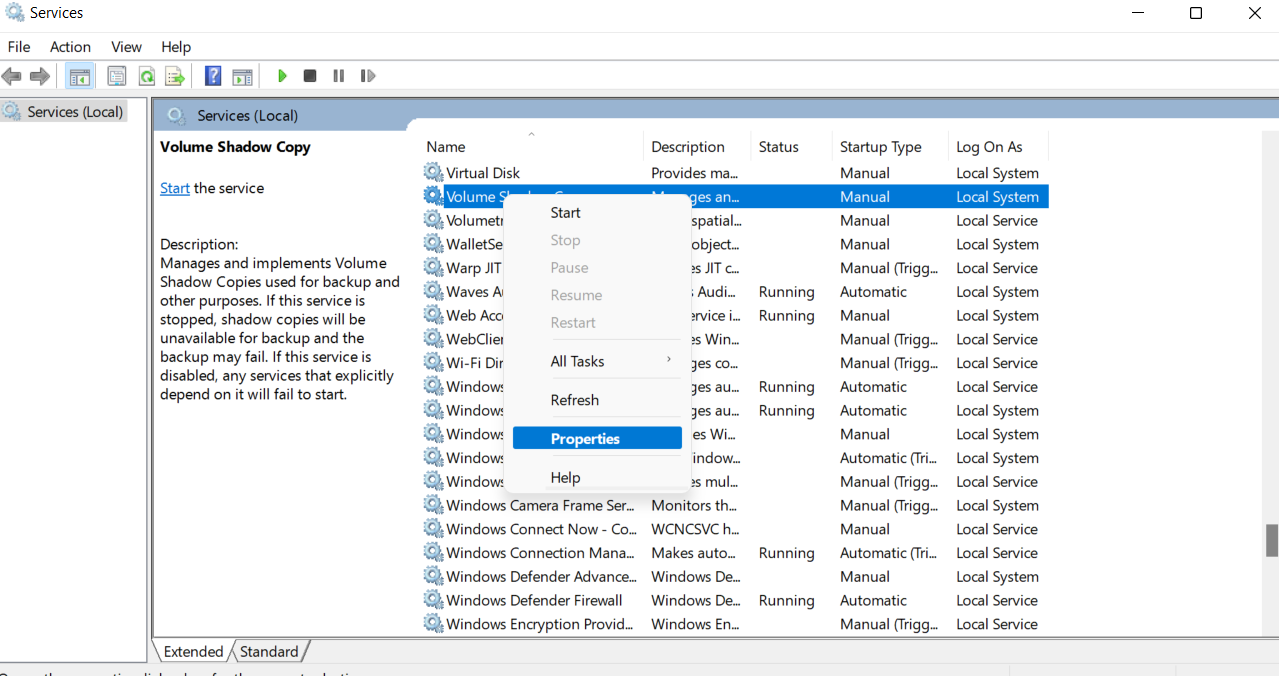The width and height of the screenshot is (1279, 676).
Task: Sort services by Name column header
Action: click(446, 147)
